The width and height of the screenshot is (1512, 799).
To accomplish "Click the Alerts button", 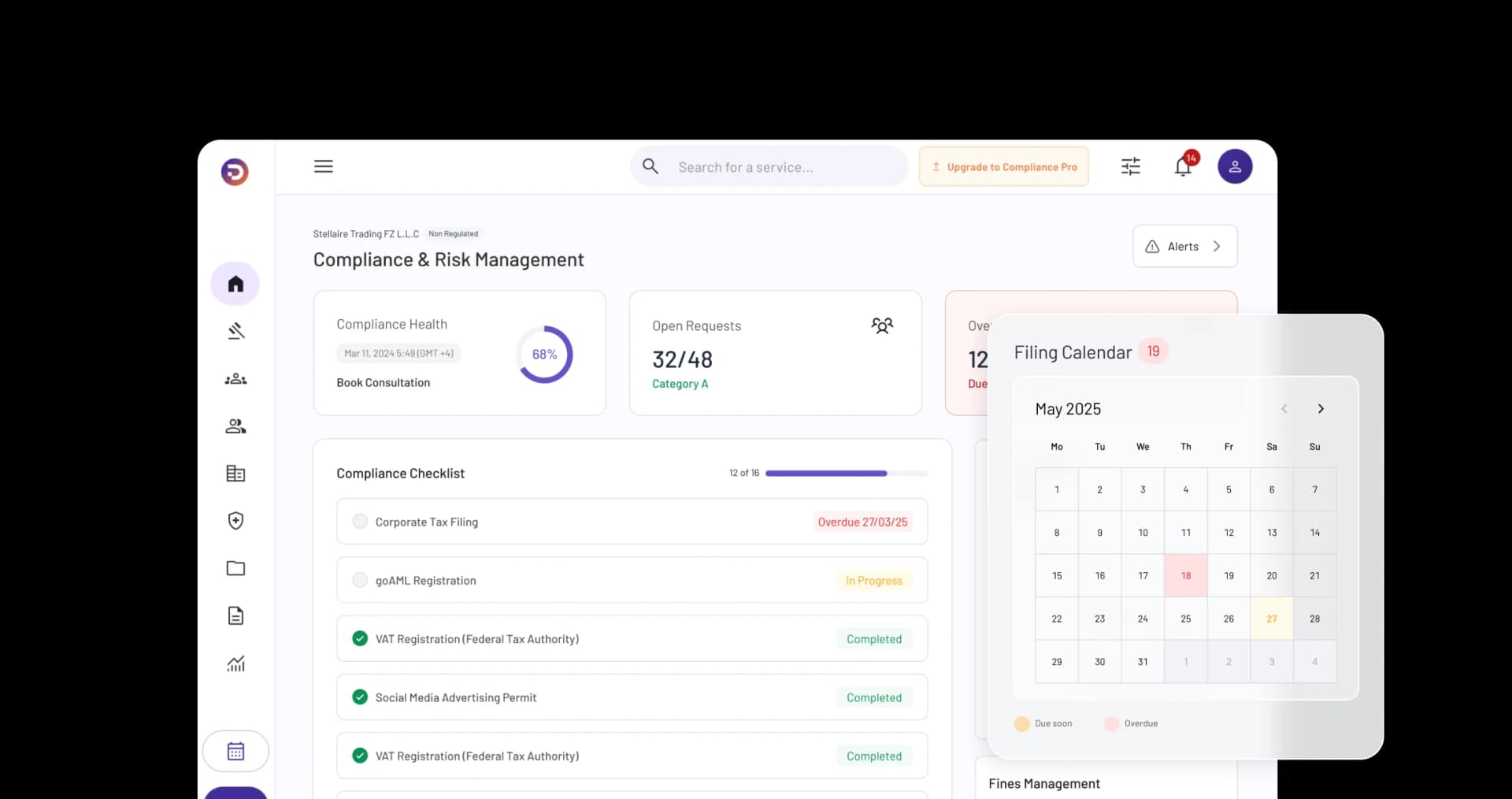I will tap(1185, 247).
